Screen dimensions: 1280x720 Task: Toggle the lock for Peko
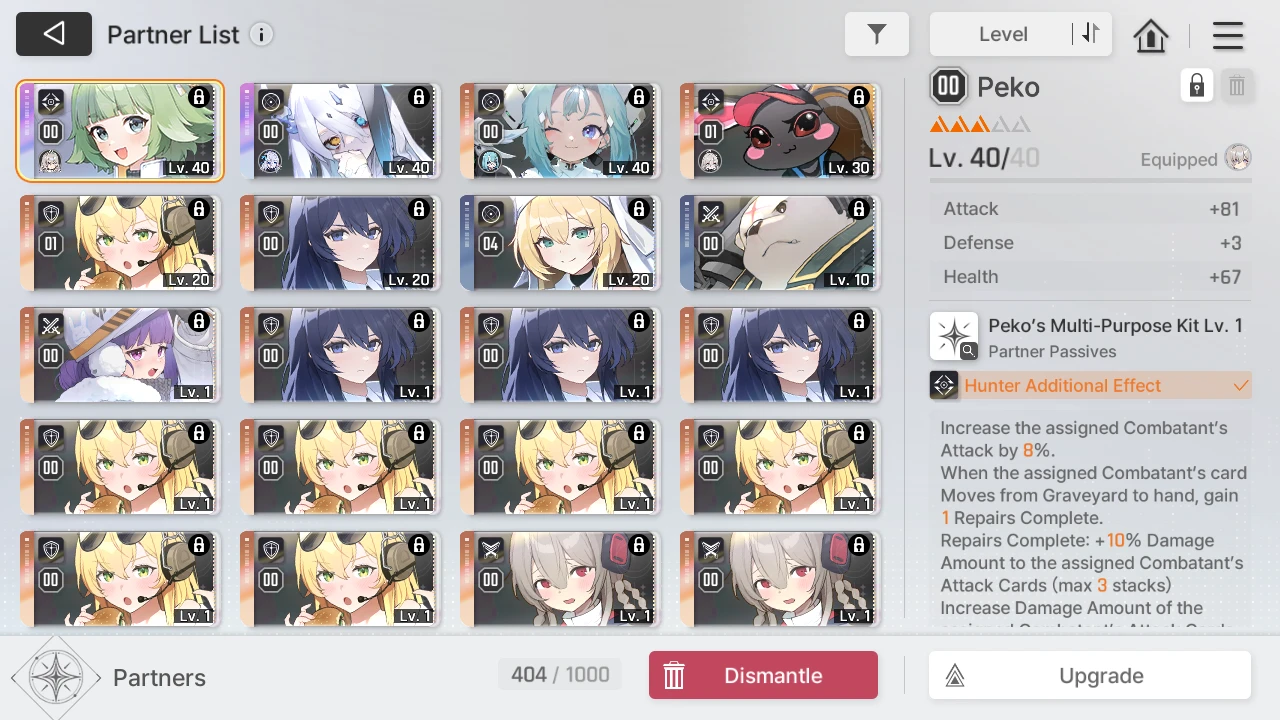click(1197, 86)
